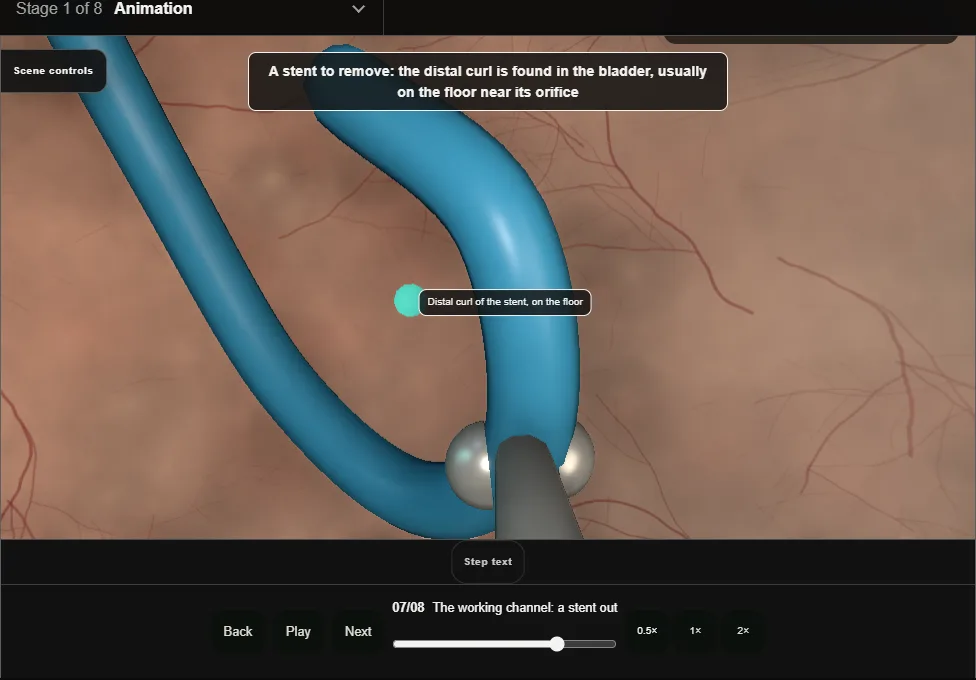
Task: Click the step progress slider thumb
Action: [557, 644]
